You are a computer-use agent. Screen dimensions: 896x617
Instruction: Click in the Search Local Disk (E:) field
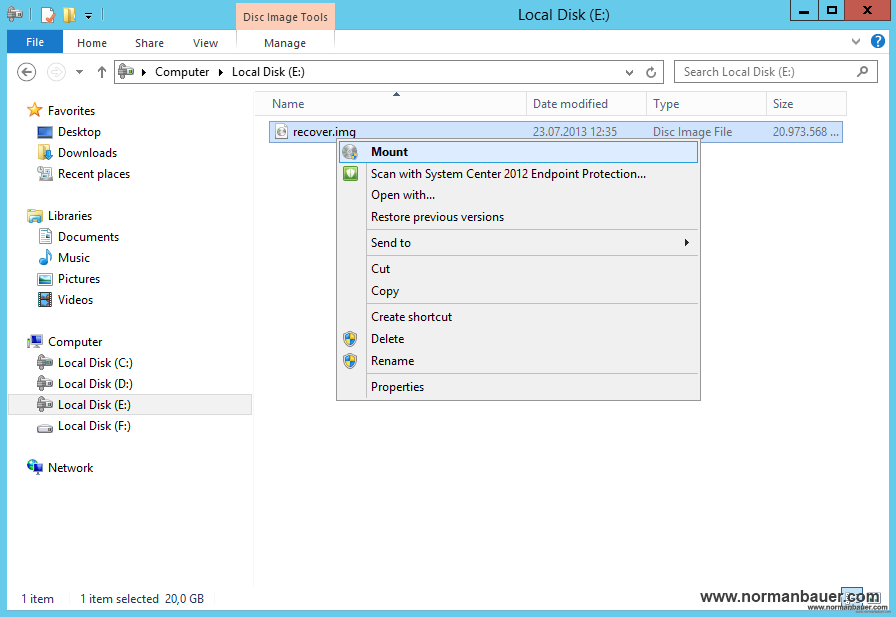click(765, 72)
